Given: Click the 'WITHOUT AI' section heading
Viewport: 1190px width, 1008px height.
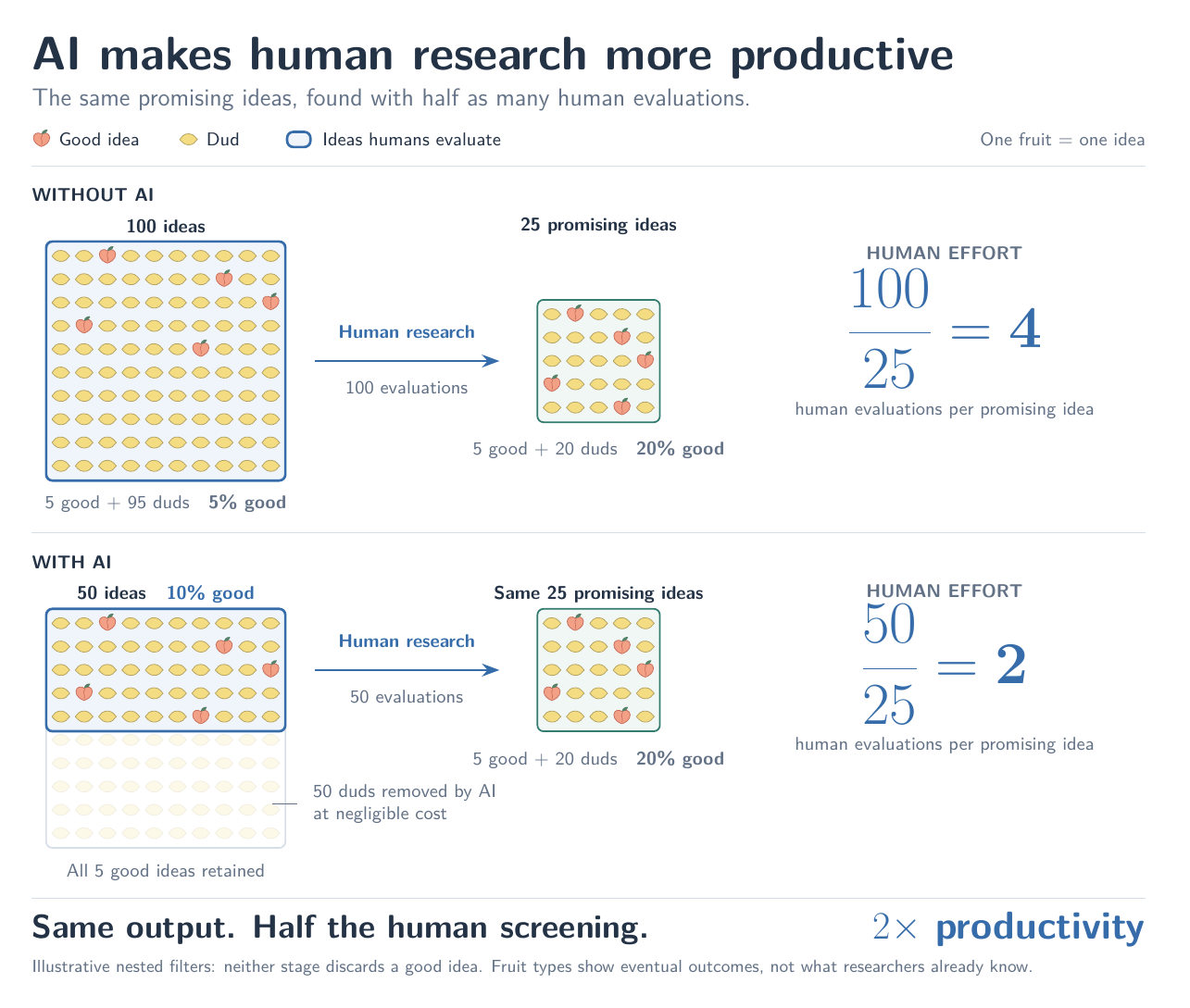Looking at the screenshot, I should 93,194.
